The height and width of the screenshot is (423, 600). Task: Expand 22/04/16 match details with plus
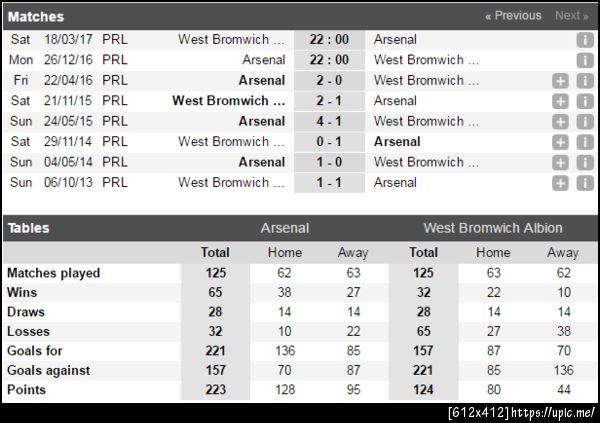[x=560, y=81]
